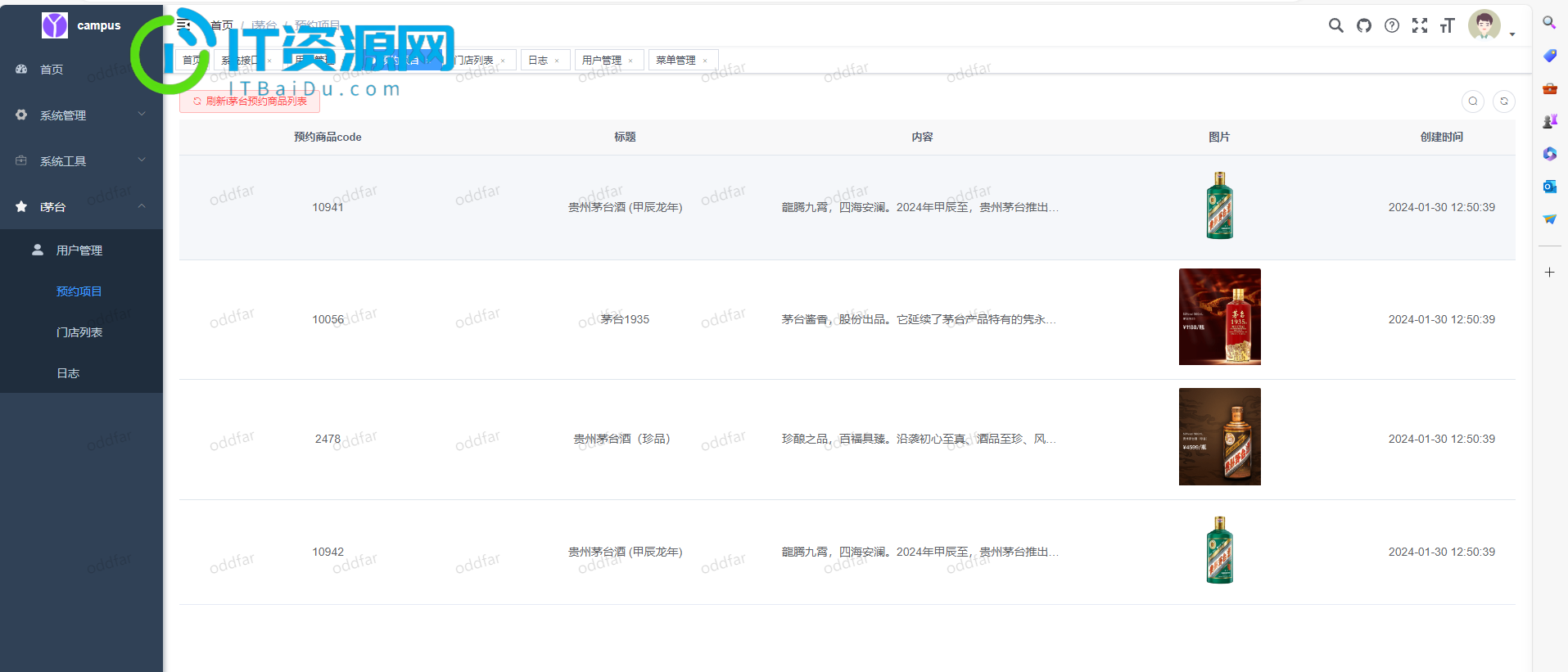
Task: Open the bottle image for code 10941
Action: coord(1220,205)
